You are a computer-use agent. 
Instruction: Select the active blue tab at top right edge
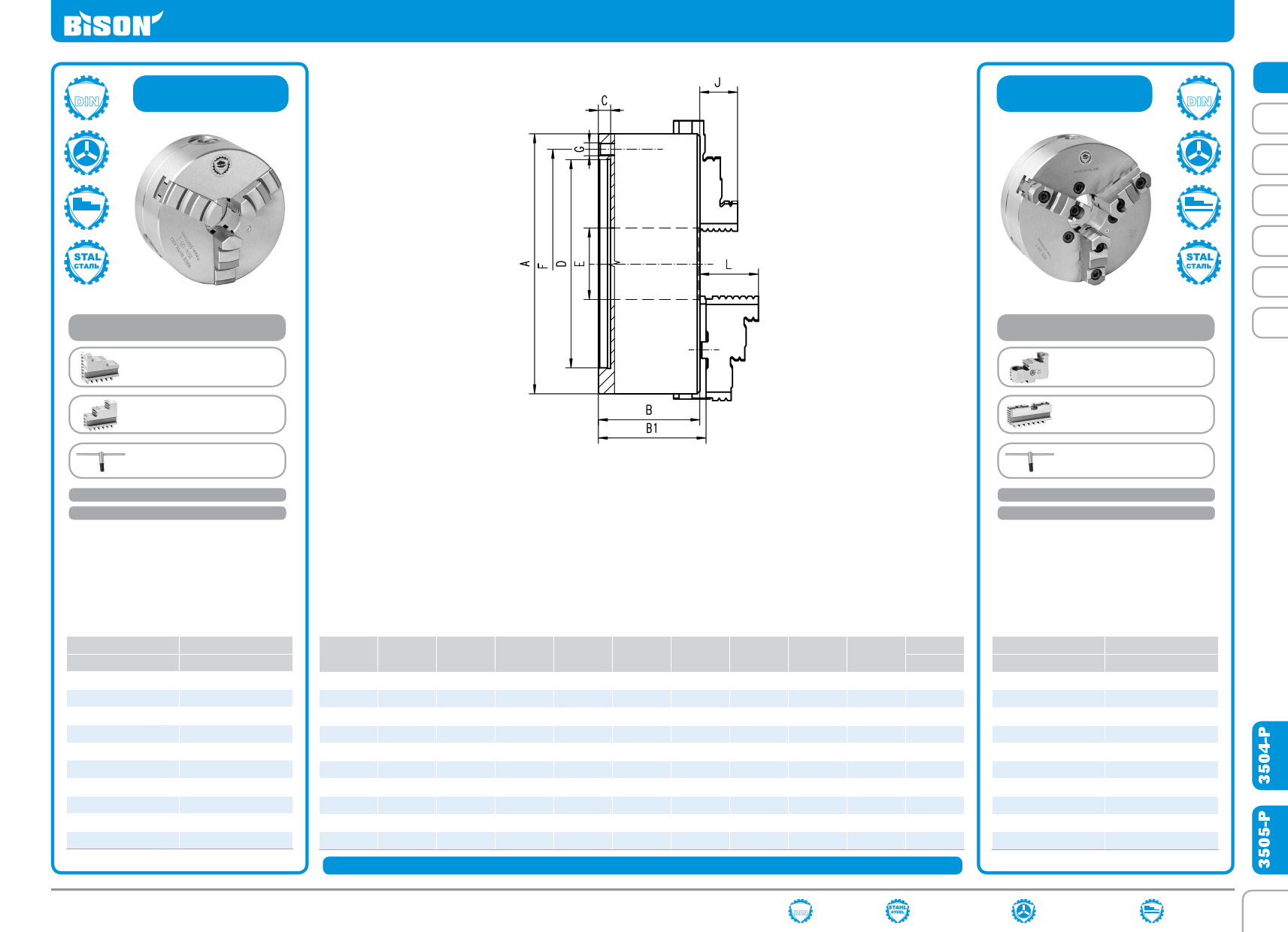(x=1271, y=77)
